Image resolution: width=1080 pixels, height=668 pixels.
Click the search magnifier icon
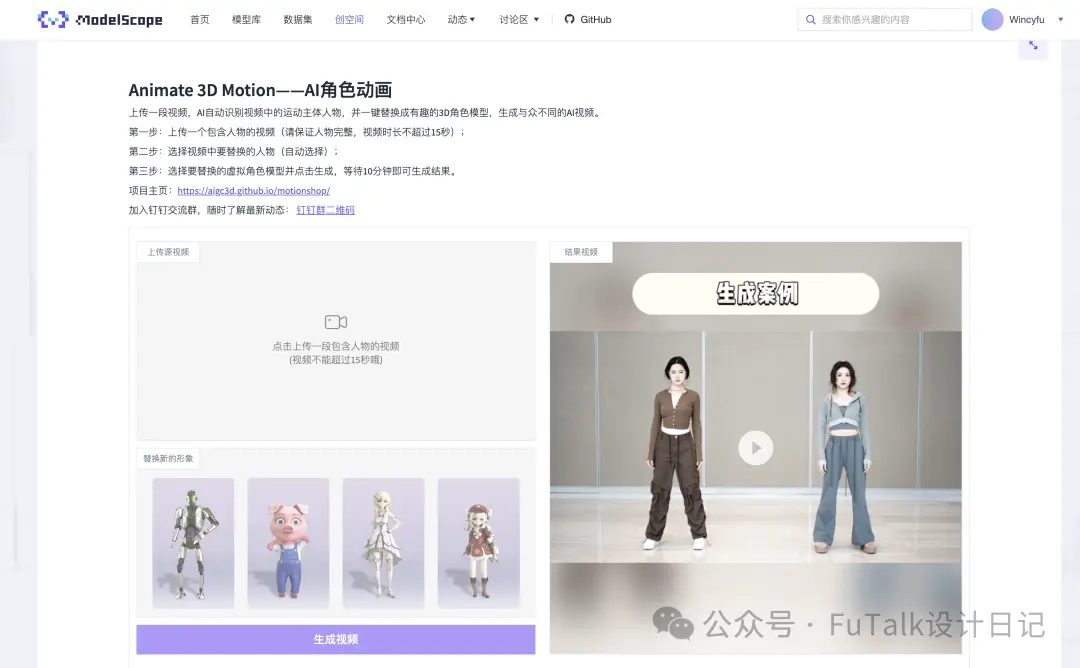click(811, 19)
